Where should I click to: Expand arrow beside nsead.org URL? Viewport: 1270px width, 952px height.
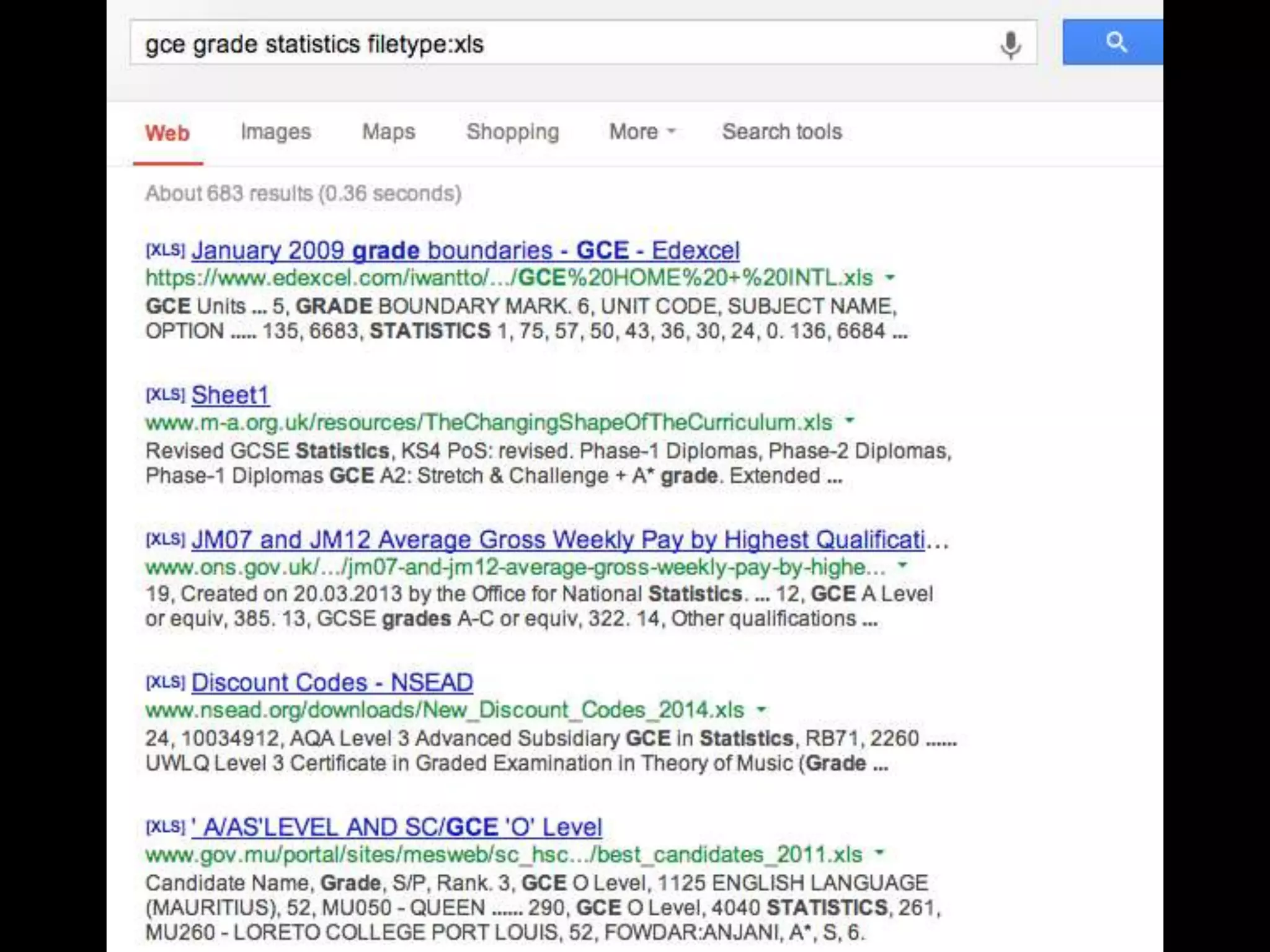[x=762, y=708]
